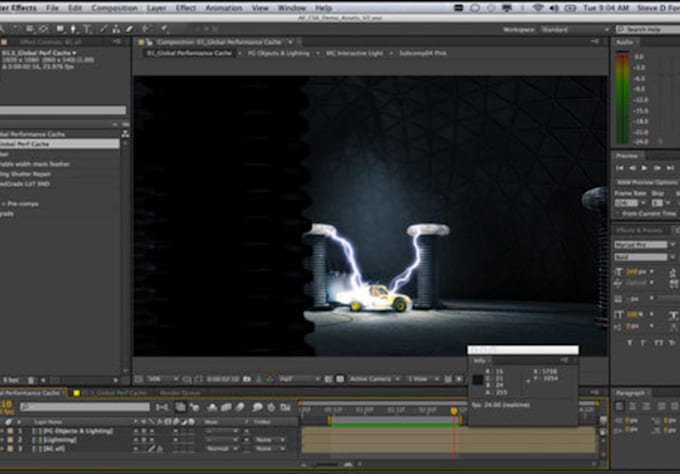Toggle effects switch for BG layer
This screenshot has height=474, width=680.
click(x=160, y=449)
